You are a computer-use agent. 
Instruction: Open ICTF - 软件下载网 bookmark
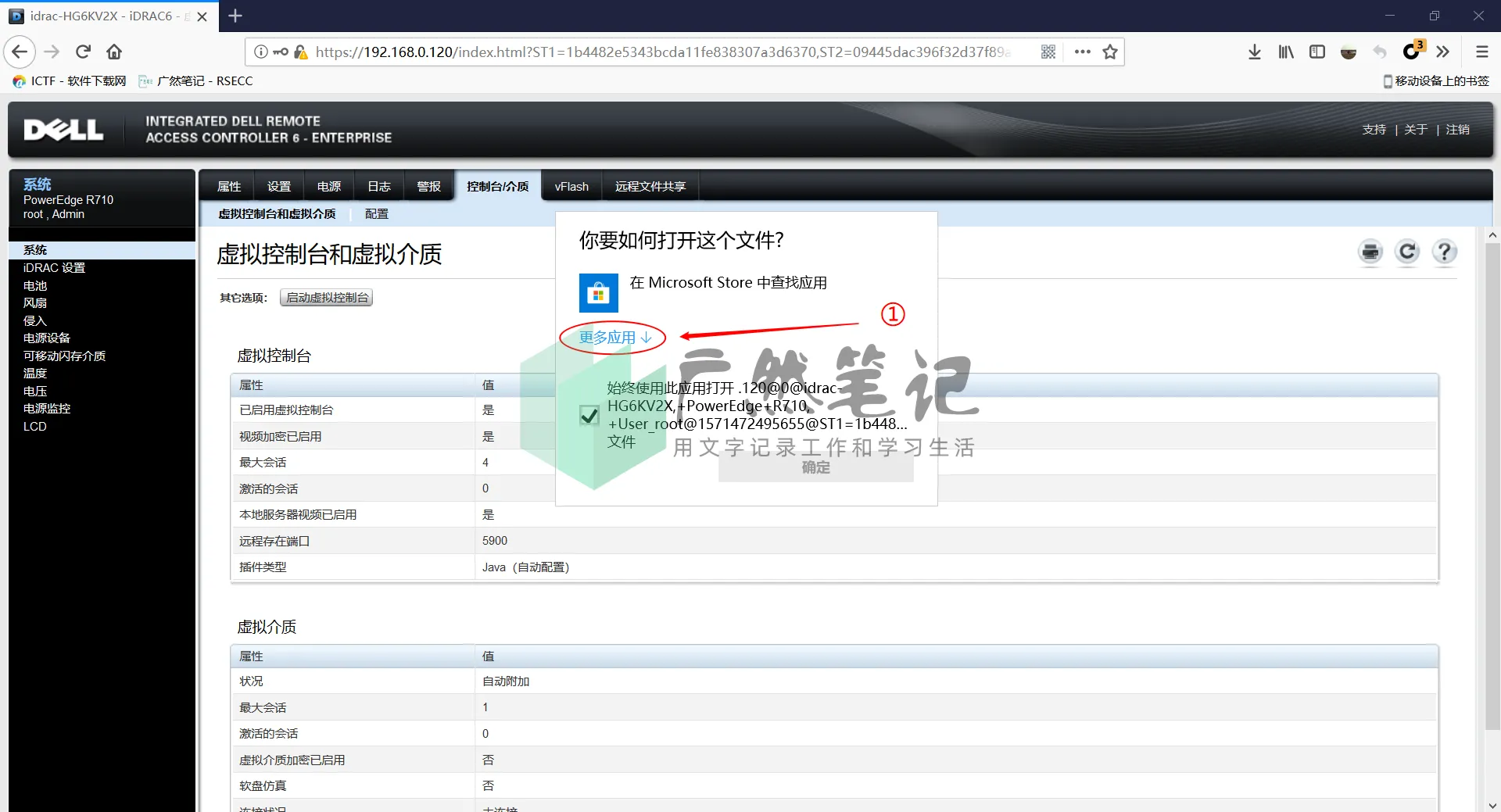(70, 81)
